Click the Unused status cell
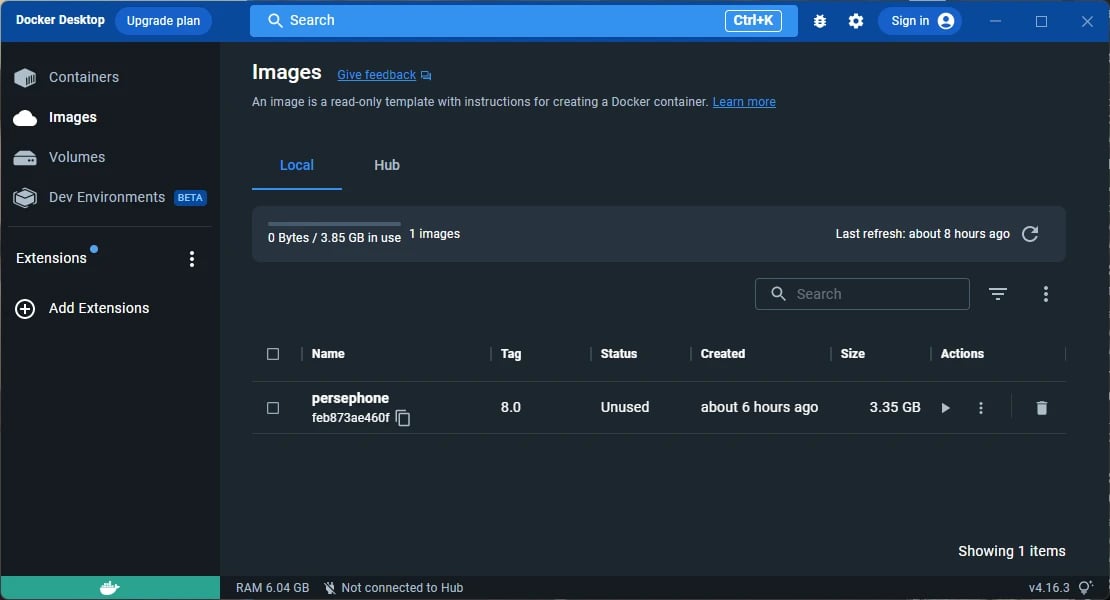The width and height of the screenshot is (1110, 600). (x=624, y=408)
